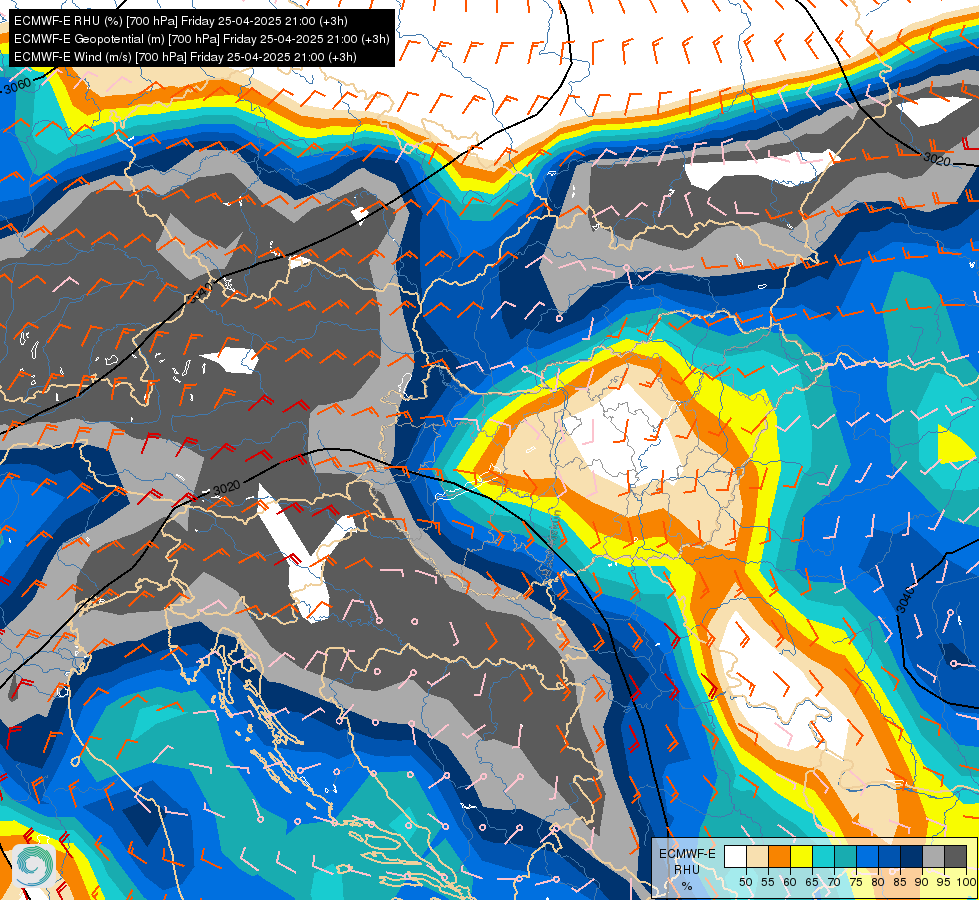Click the 3020 contour label over the Alps
This screenshot has height=900, width=979.
tap(226, 487)
